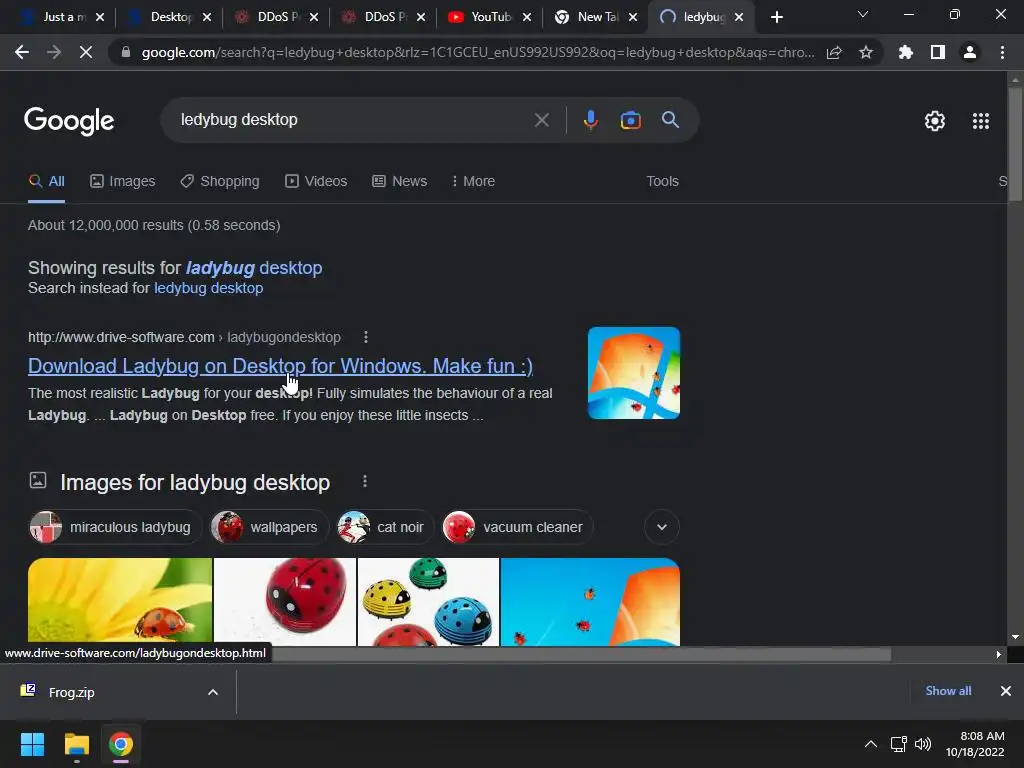Image resolution: width=1024 pixels, height=768 pixels.
Task: Open the clock and date panel
Action: 975,744
